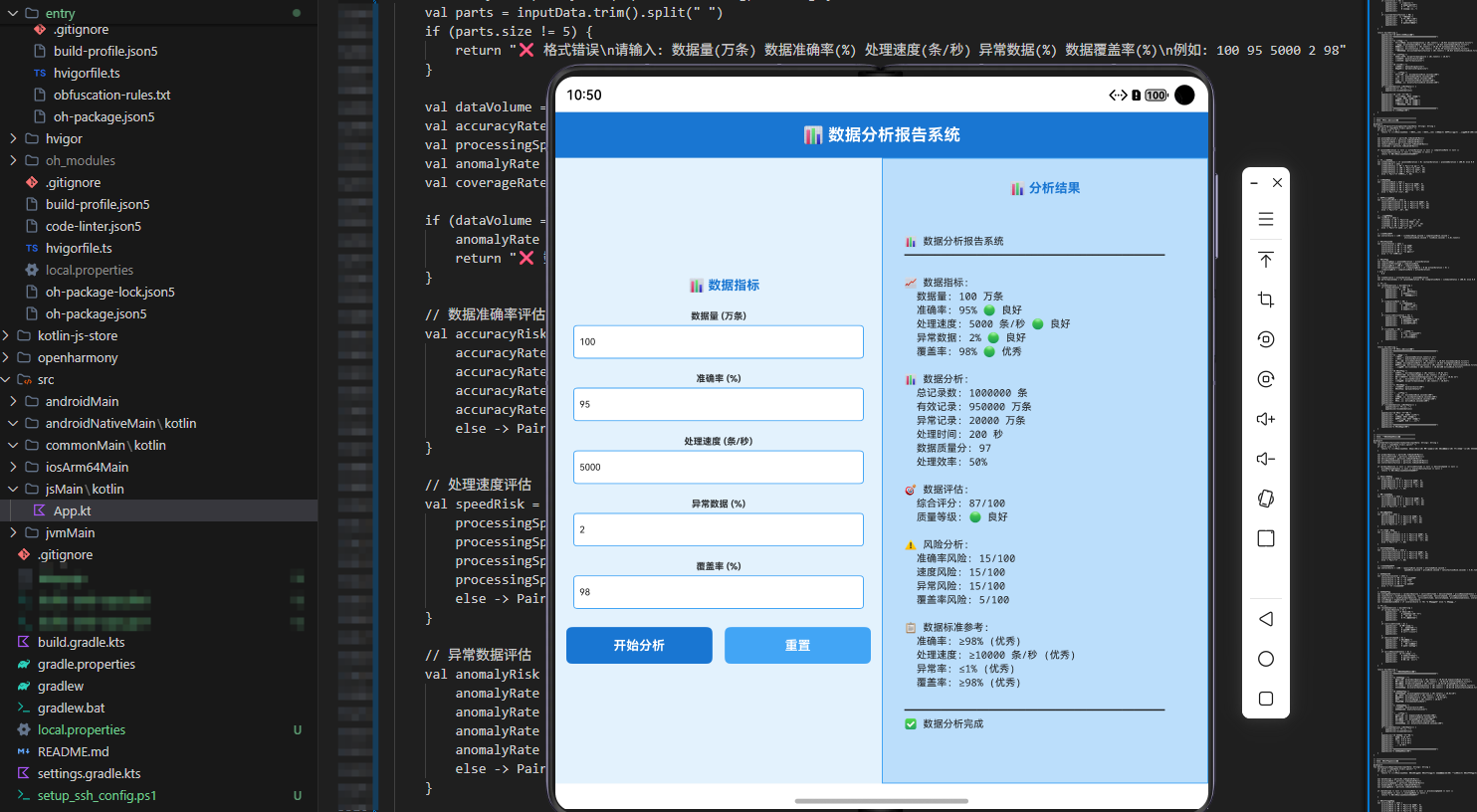Tap the emulator Home circle button

pyautogui.click(x=1266, y=659)
